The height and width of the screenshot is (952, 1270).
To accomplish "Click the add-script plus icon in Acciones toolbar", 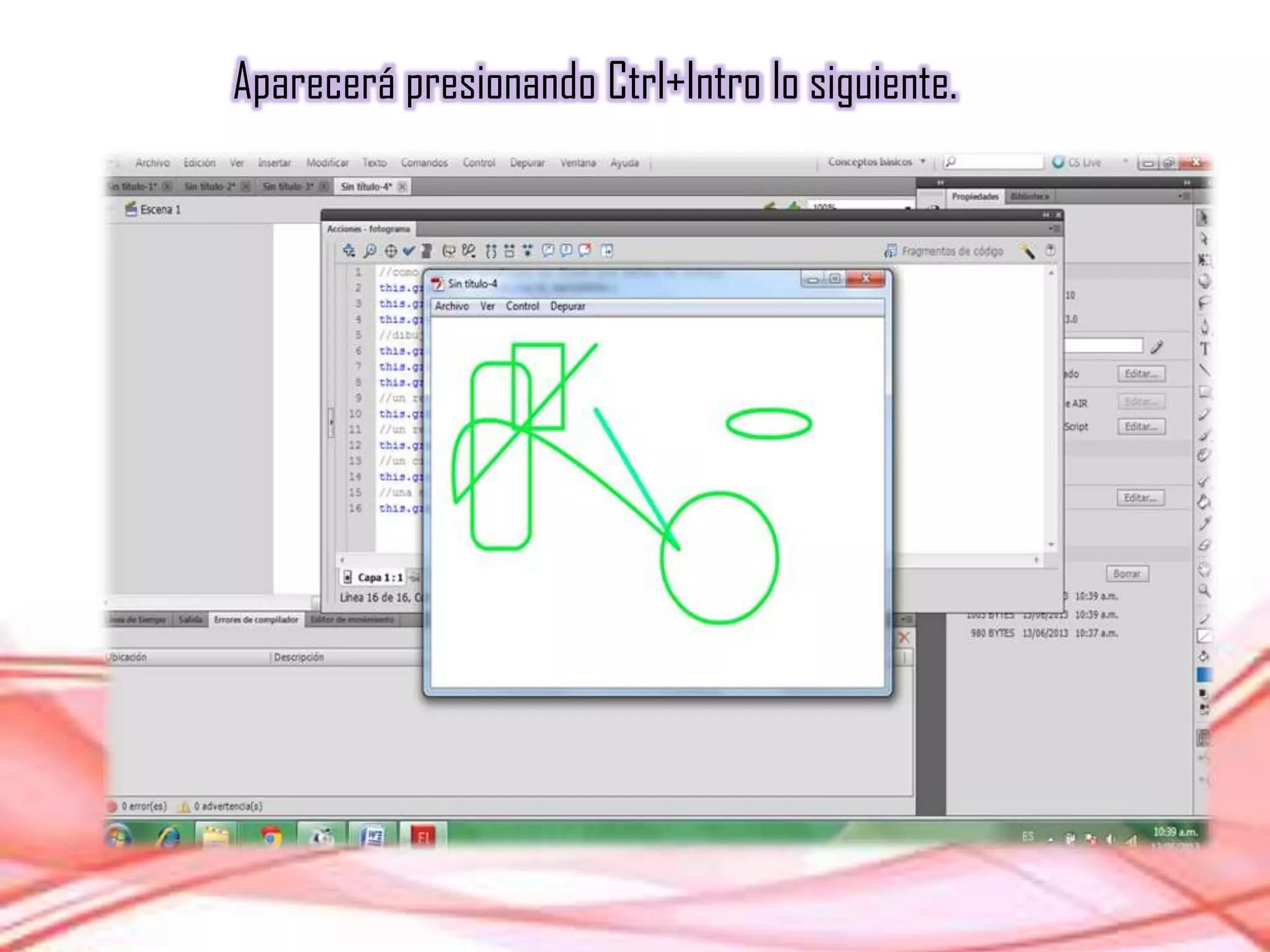I will [x=349, y=250].
